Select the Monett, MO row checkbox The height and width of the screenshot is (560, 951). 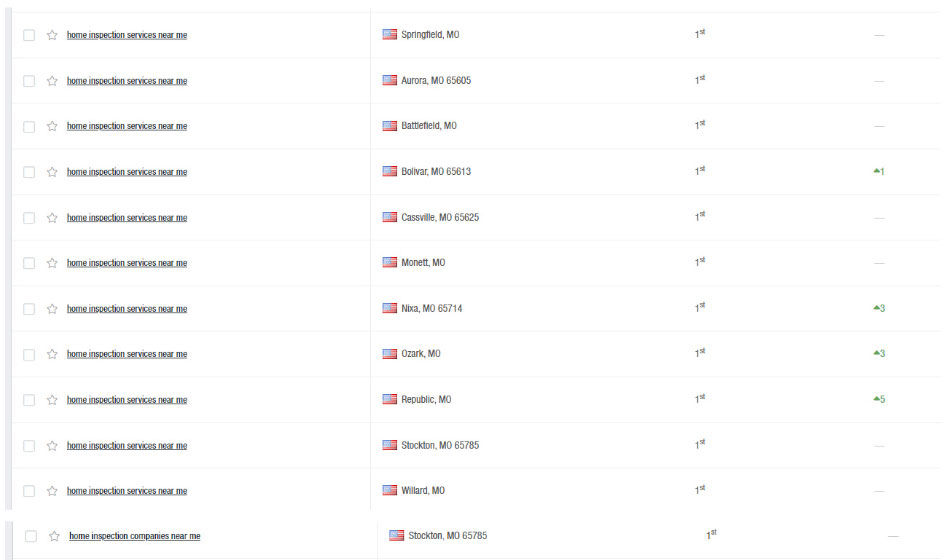click(29, 264)
